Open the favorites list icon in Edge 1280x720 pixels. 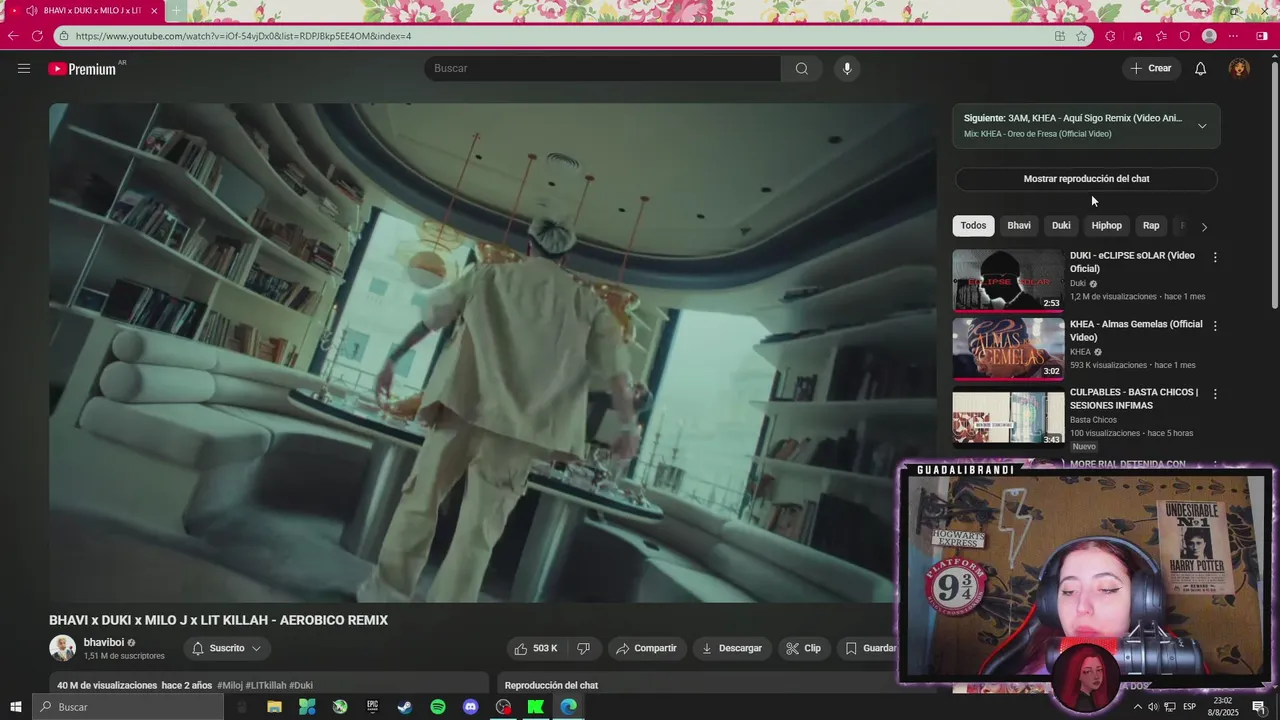click(x=1161, y=36)
